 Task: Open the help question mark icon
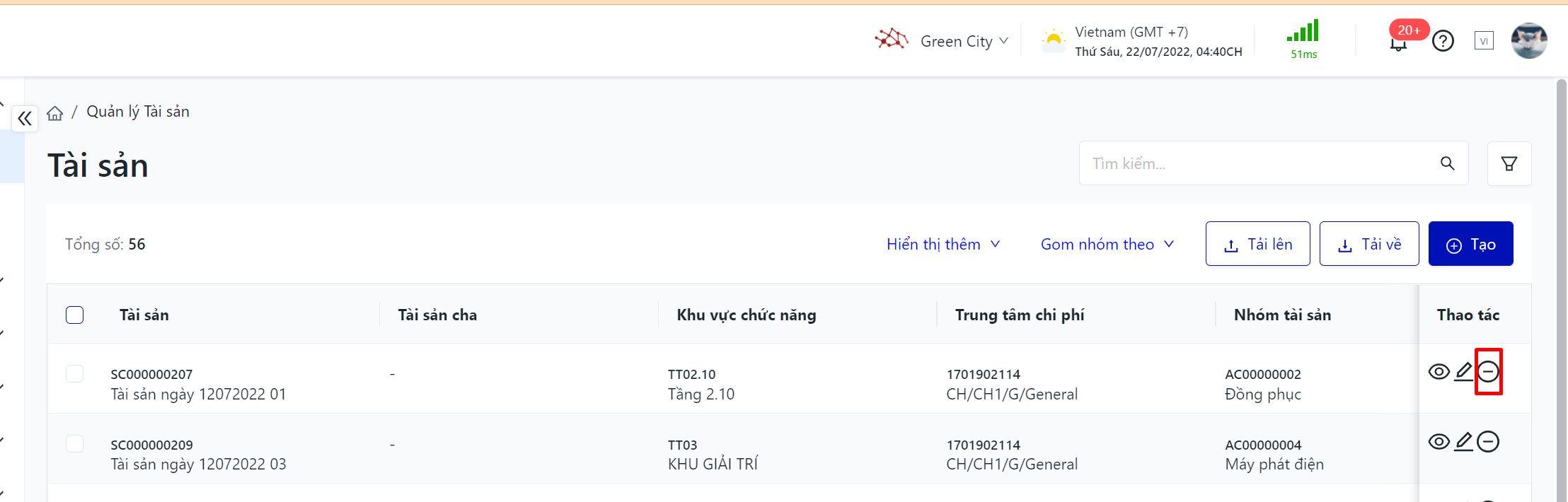pyautogui.click(x=1443, y=41)
